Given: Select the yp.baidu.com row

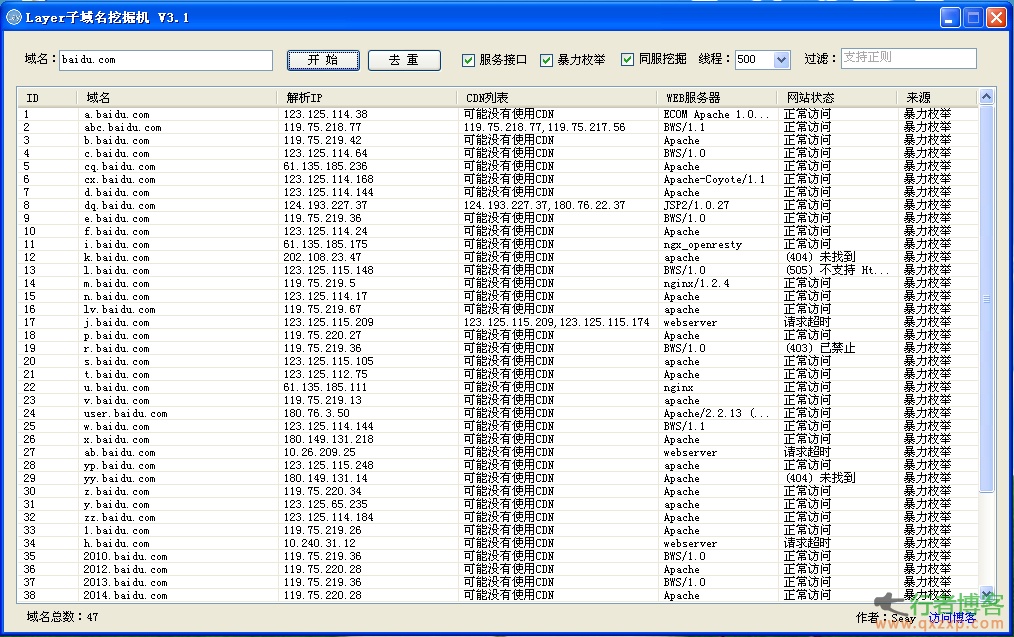Looking at the screenshot, I should (x=498, y=465).
